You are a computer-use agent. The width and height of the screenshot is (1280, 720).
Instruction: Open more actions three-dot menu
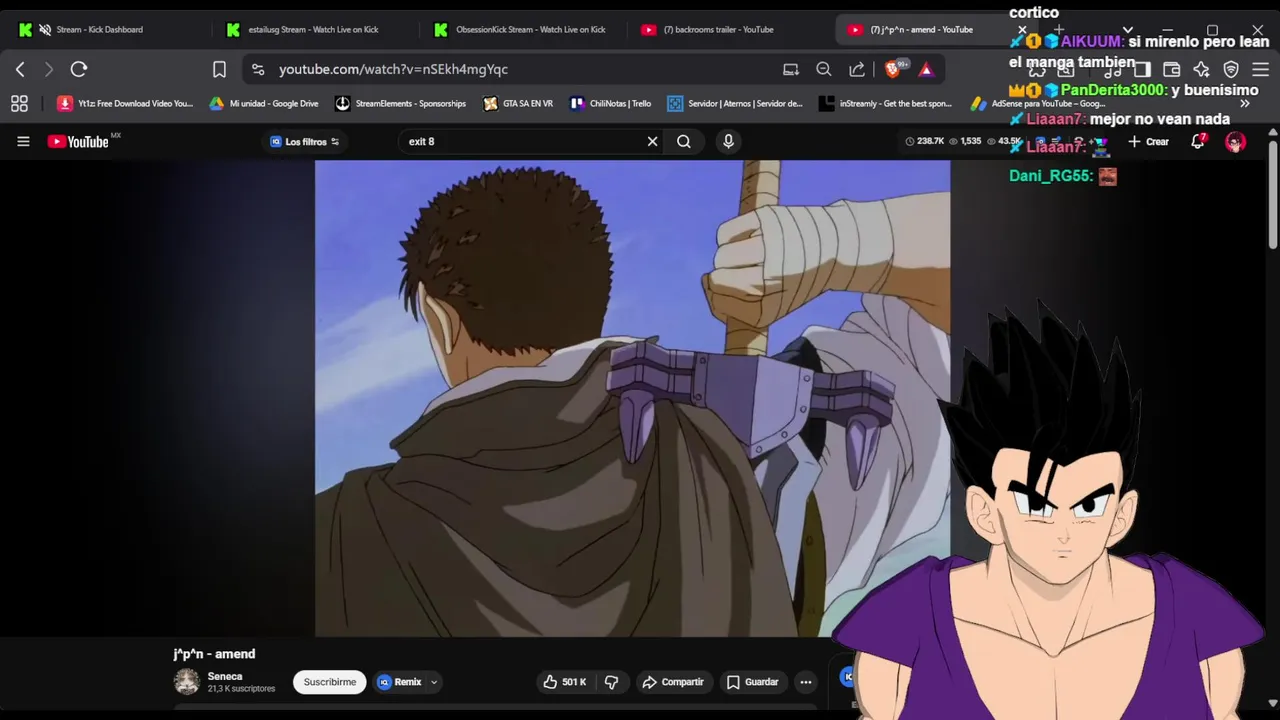[806, 682]
